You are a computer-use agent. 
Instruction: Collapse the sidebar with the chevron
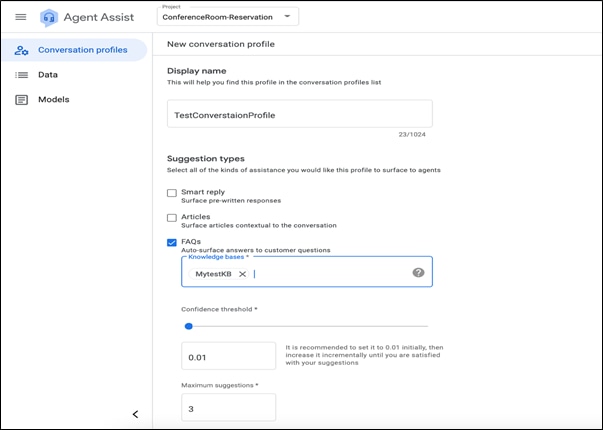135,414
